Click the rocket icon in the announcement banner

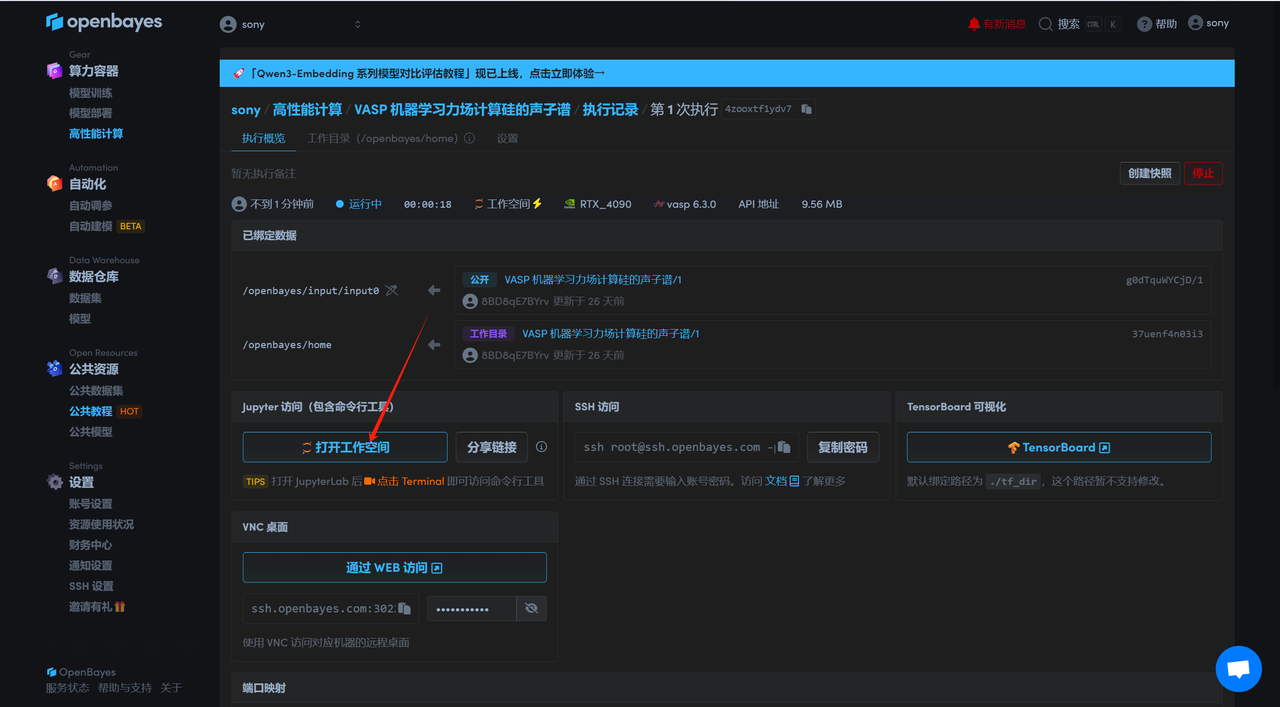pos(239,73)
